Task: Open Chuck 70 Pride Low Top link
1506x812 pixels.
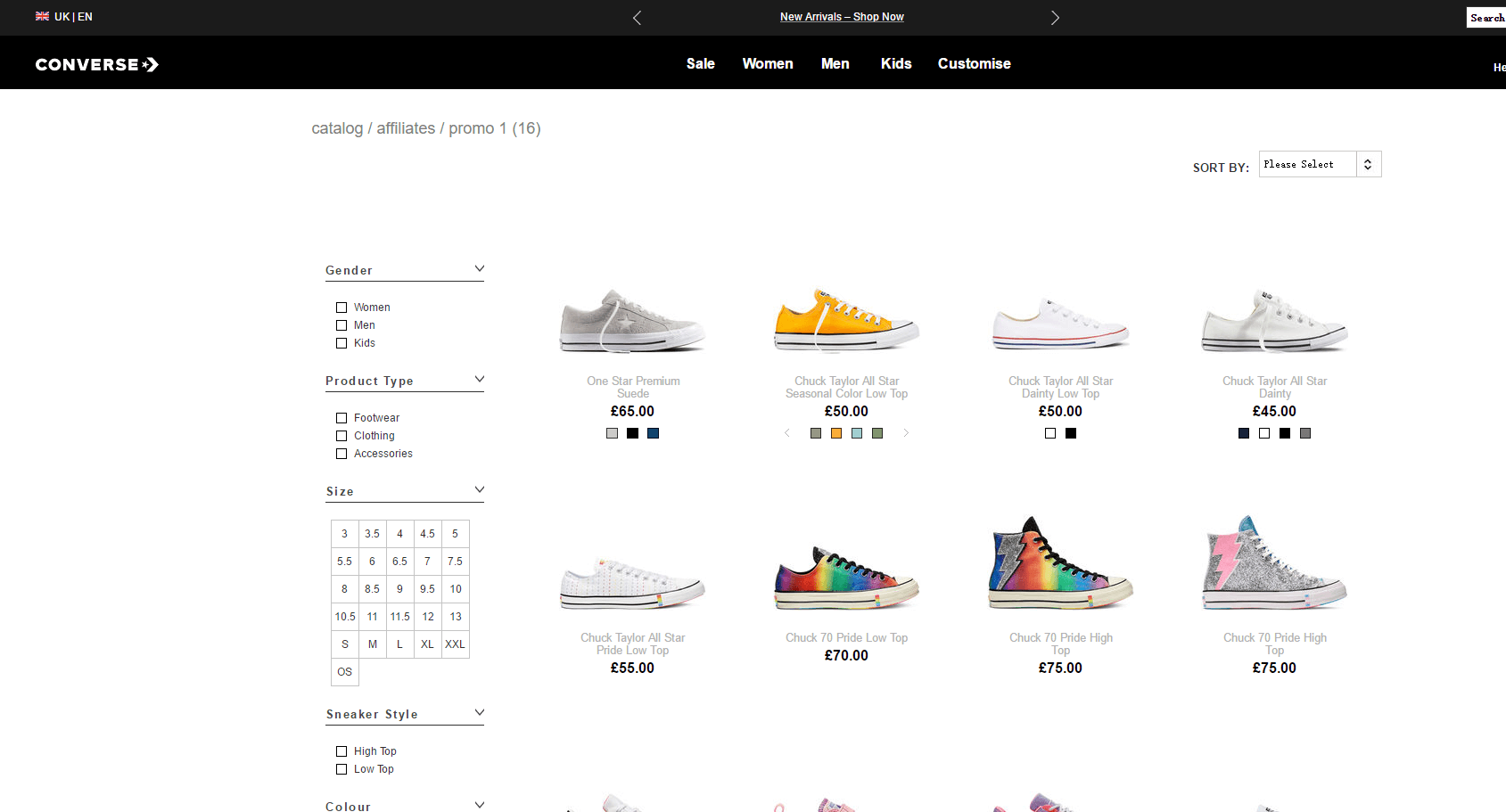Action: 847,638
